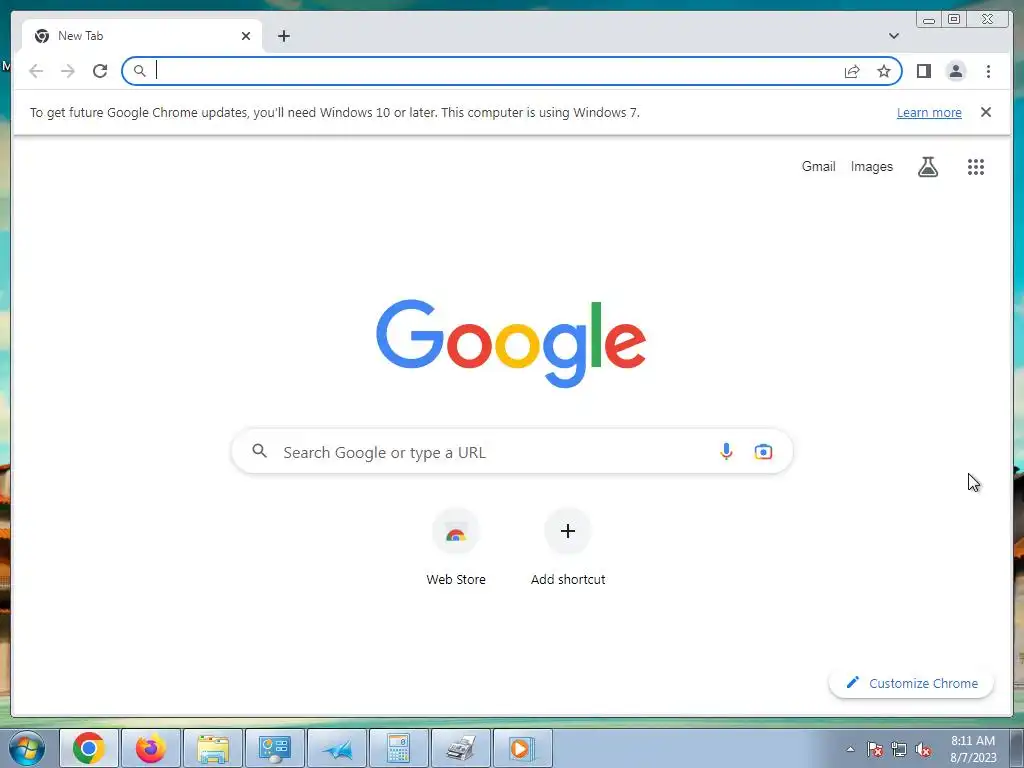Screen dimensions: 1024x768
Task: Open the Web Store shortcut
Action: click(456, 547)
